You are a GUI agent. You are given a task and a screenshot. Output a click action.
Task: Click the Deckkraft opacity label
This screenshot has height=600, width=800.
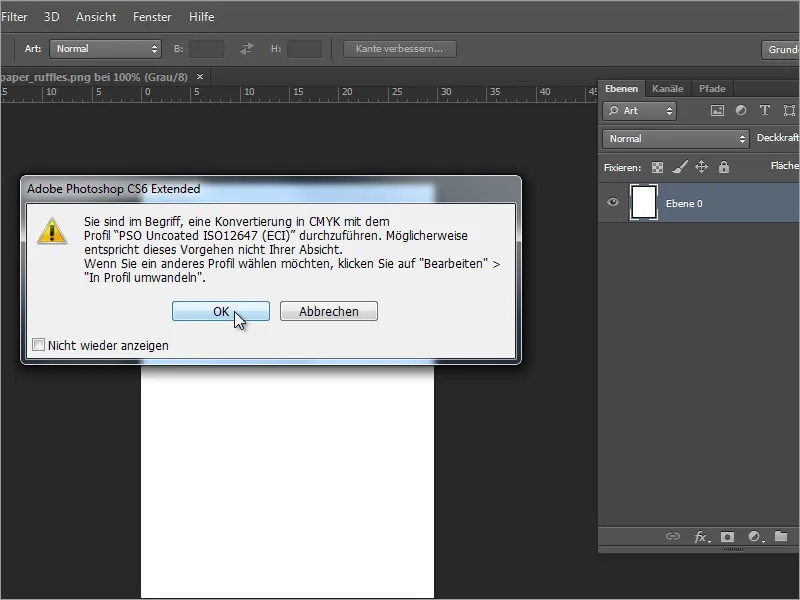pos(778,138)
